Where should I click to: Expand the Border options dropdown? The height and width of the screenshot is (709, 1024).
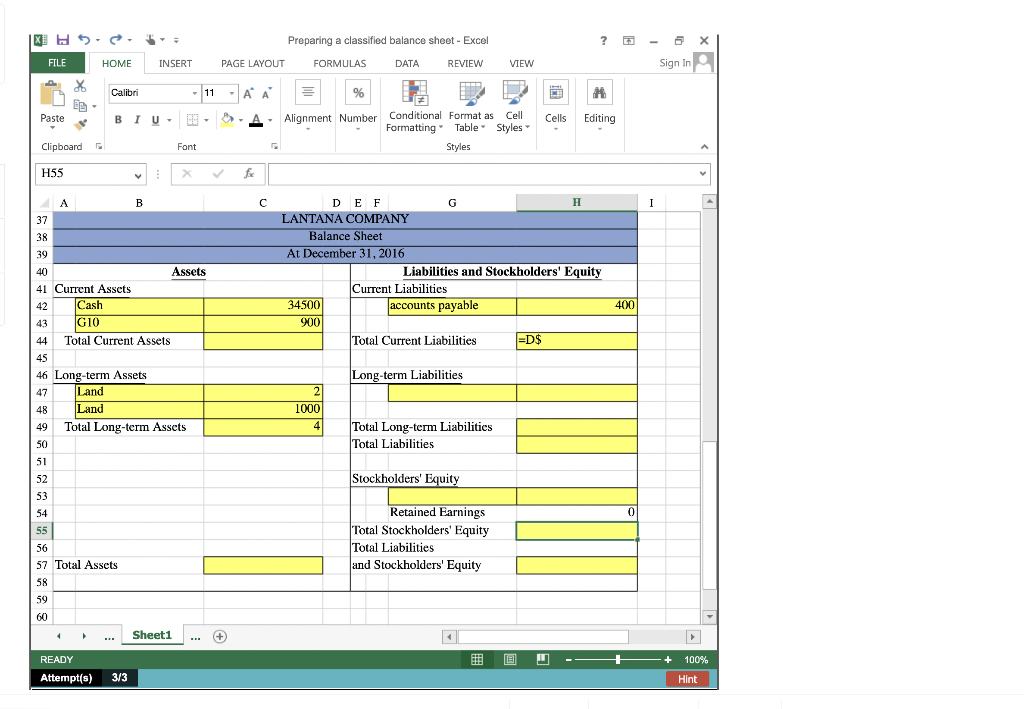point(206,119)
